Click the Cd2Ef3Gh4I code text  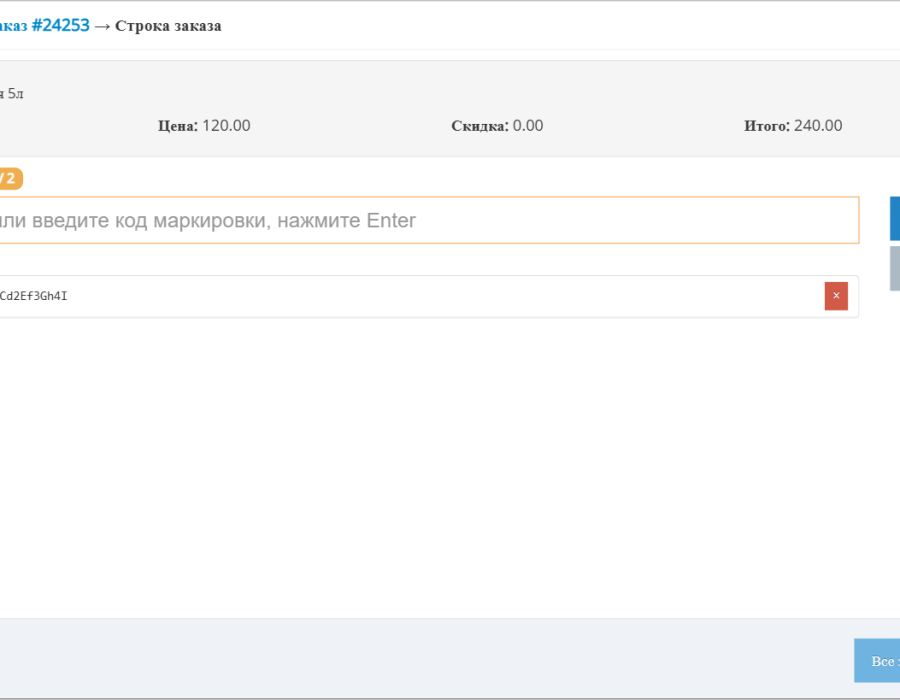click(x=33, y=296)
